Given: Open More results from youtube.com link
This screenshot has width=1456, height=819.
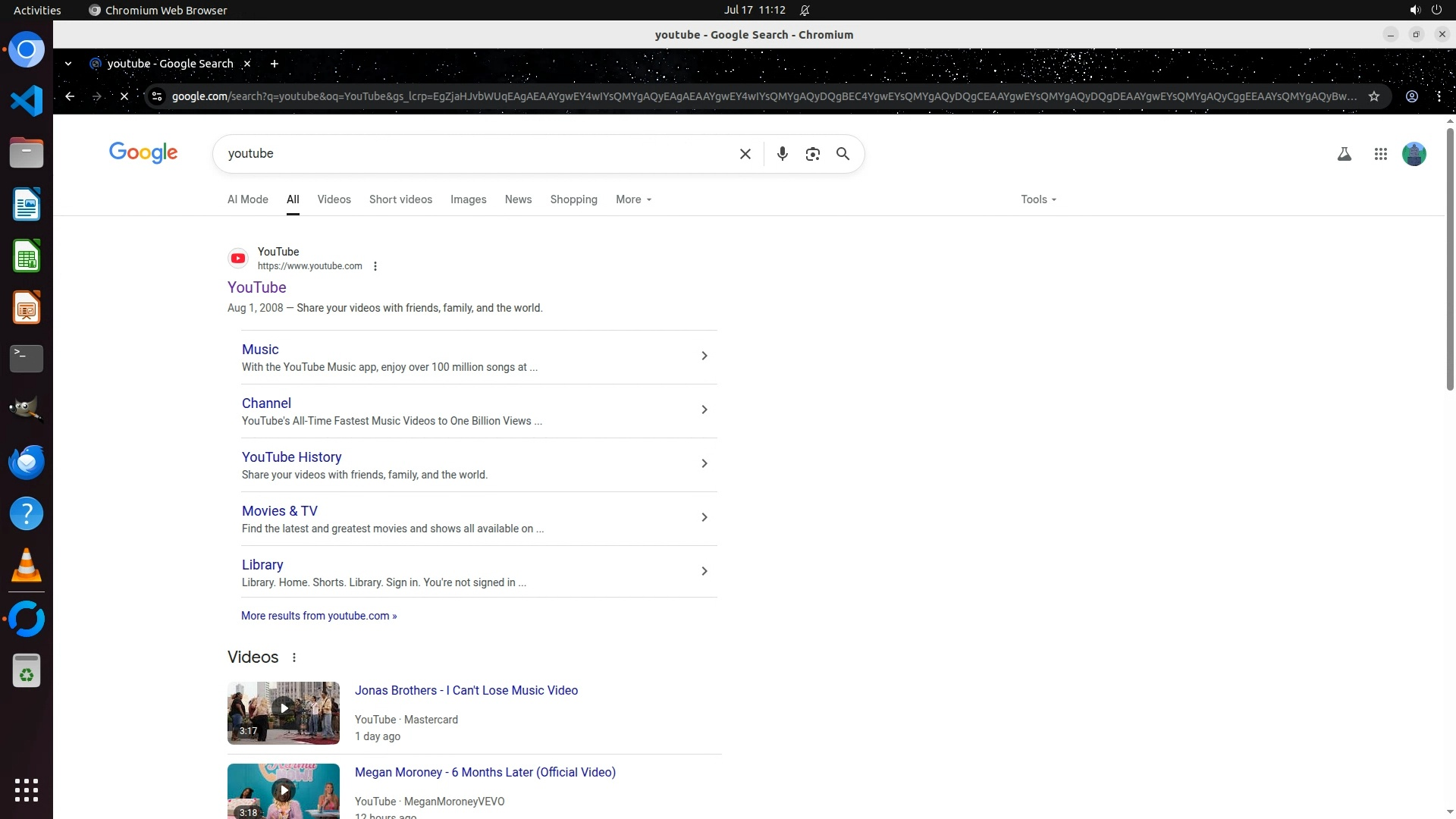Looking at the screenshot, I should (318, 616).
